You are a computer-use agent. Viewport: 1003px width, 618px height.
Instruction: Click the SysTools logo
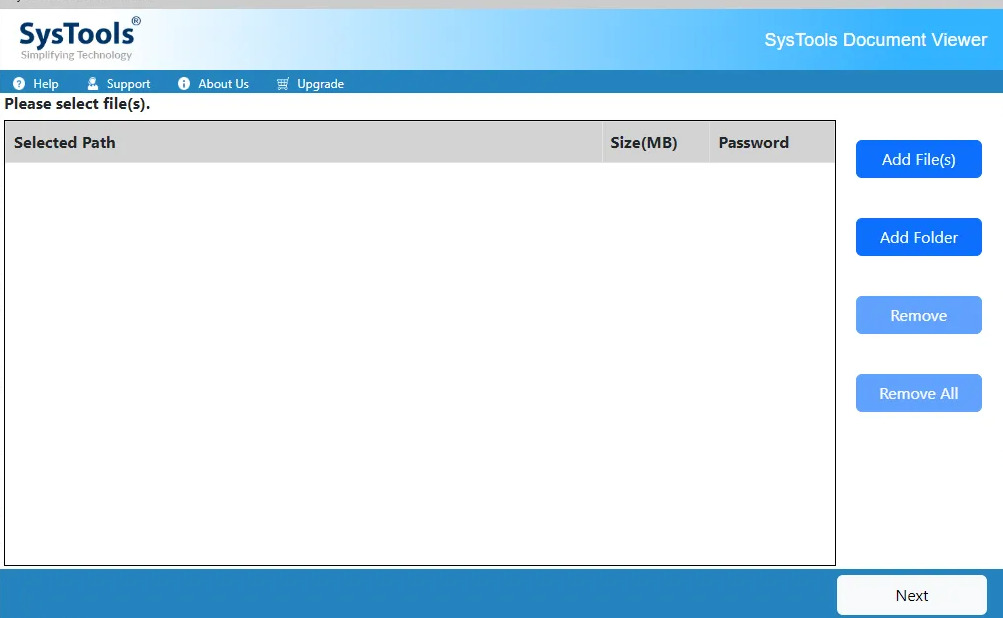79,39
